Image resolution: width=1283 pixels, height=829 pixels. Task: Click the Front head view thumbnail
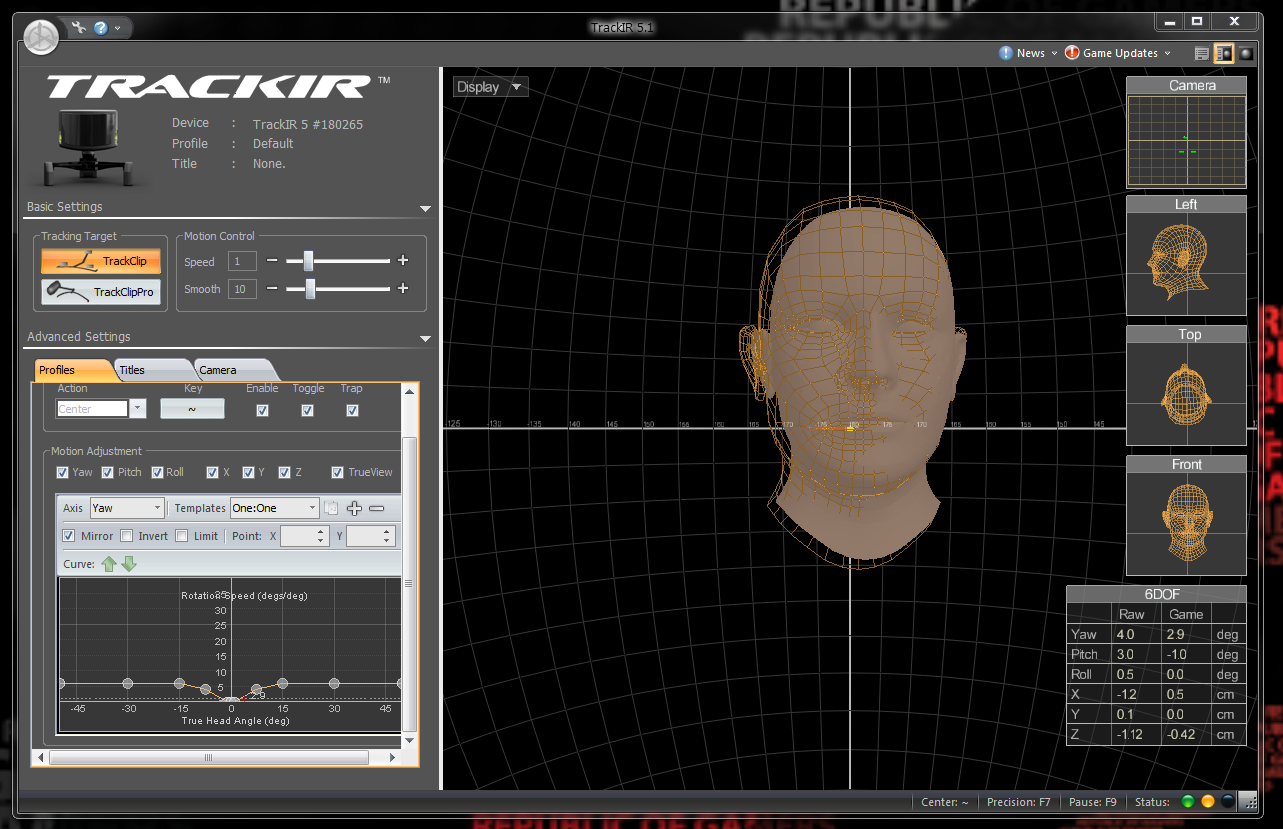1186,515
